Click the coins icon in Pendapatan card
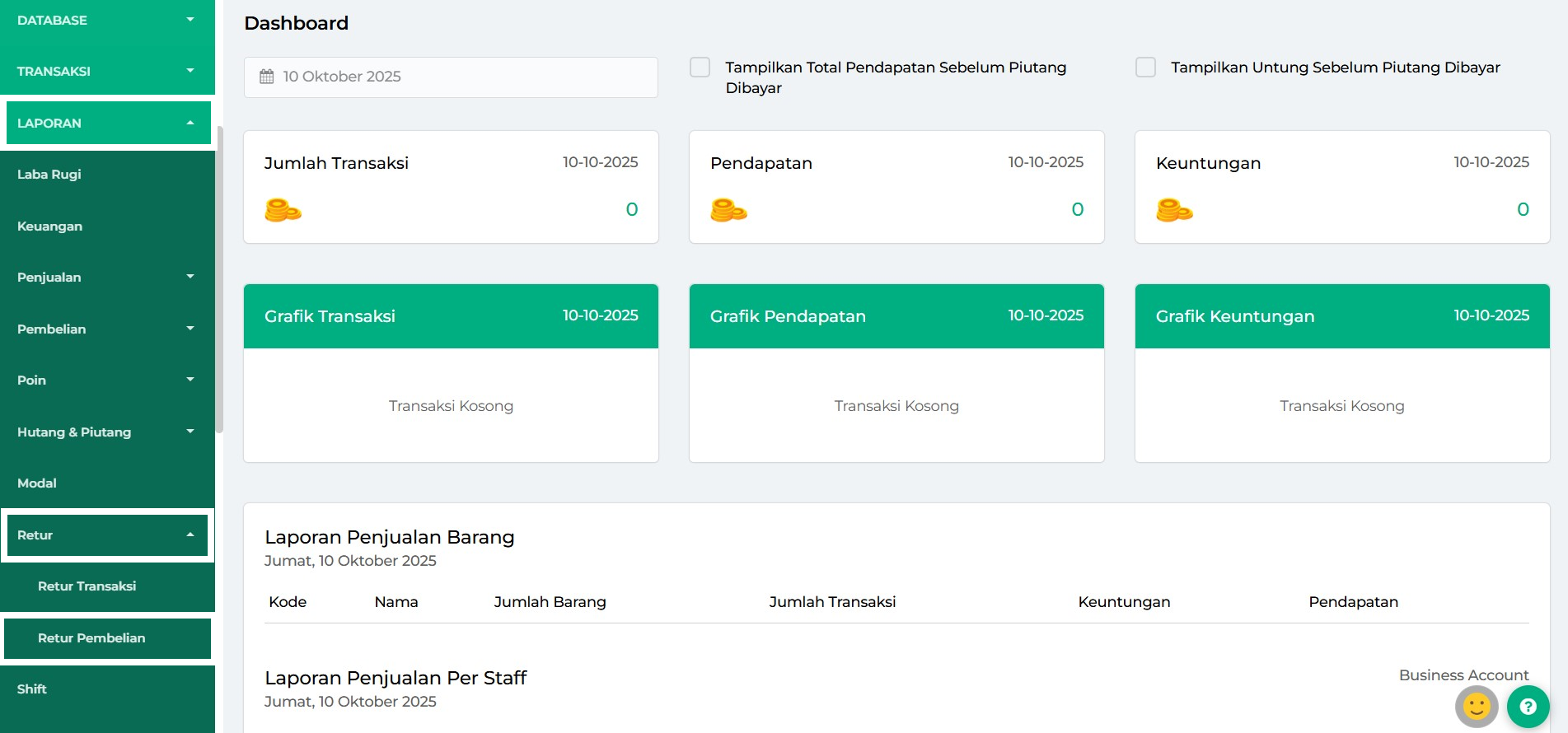 [x=728, y=210]
